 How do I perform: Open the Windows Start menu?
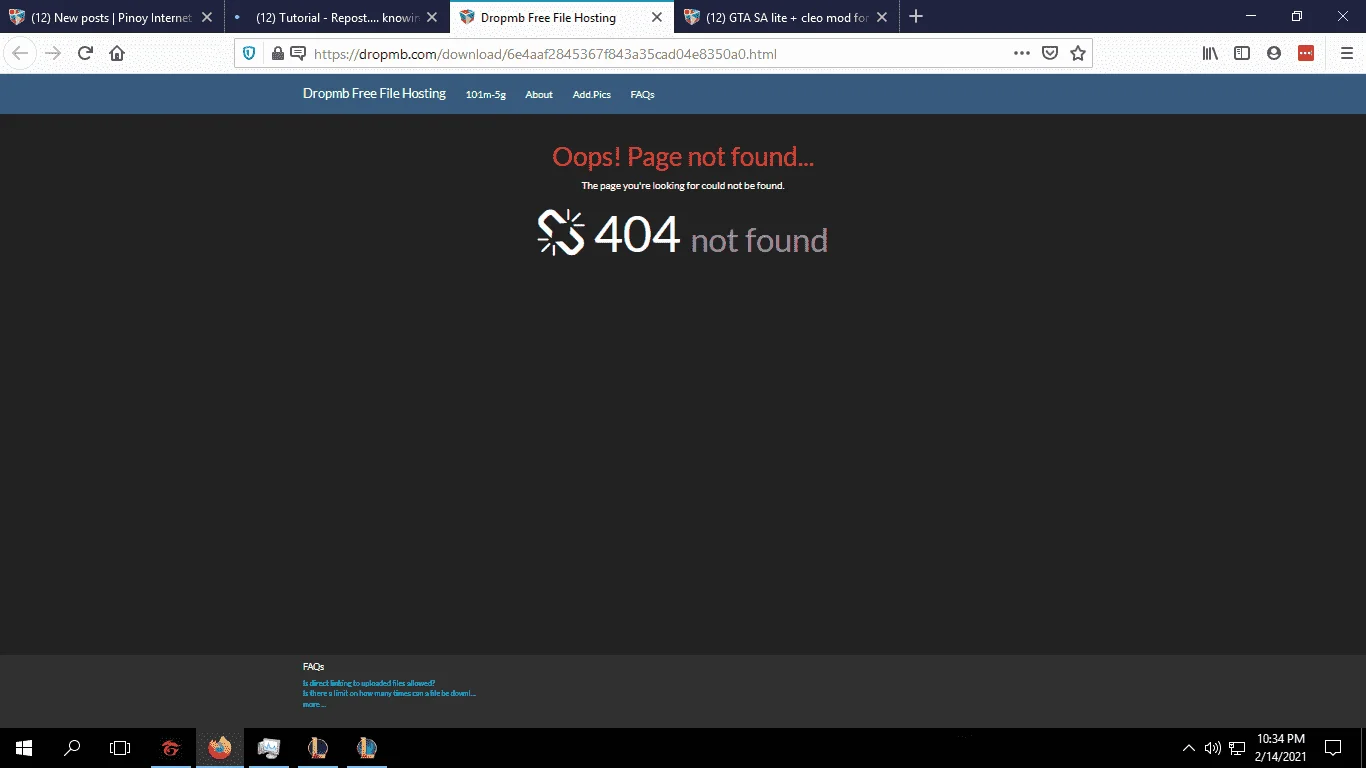coord(24,748)
